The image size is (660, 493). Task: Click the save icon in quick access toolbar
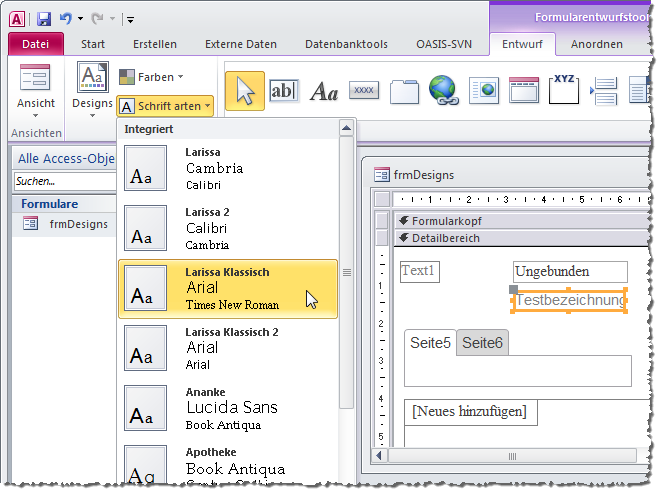click(44, 18)
